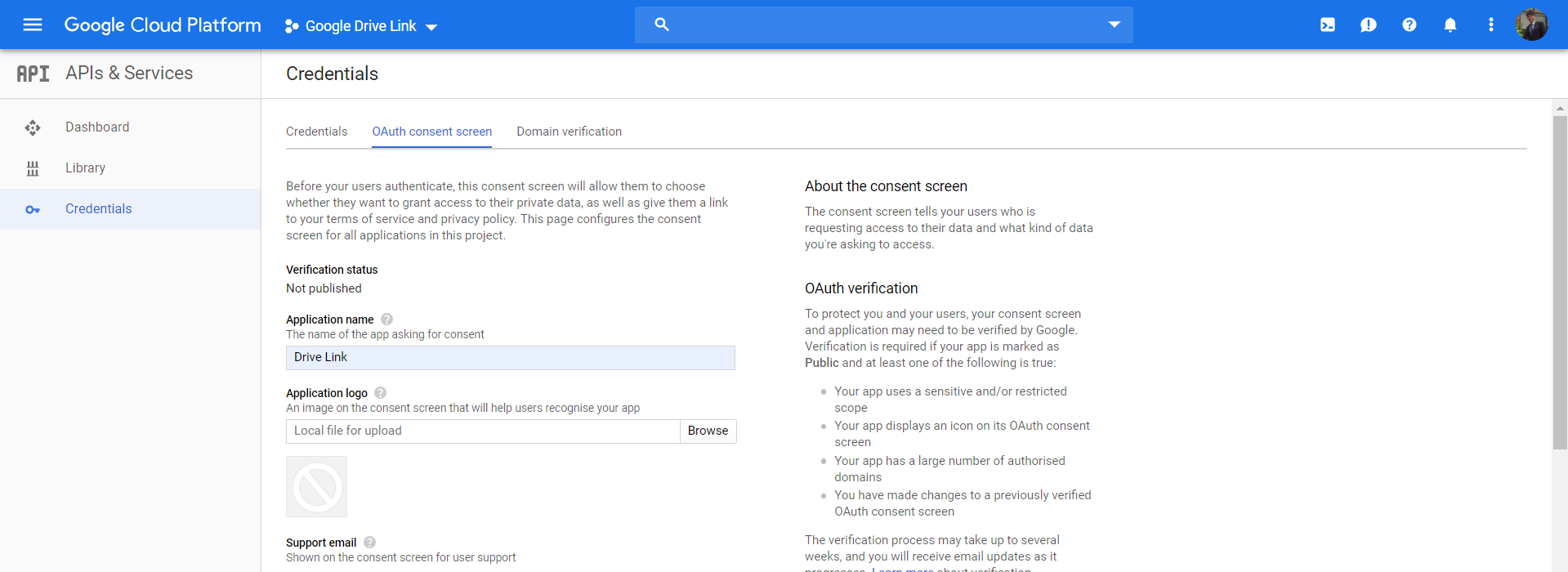Open the help question mark icon
The width and height of the screenshot is (1568, 572).
tap(1409, 25)
